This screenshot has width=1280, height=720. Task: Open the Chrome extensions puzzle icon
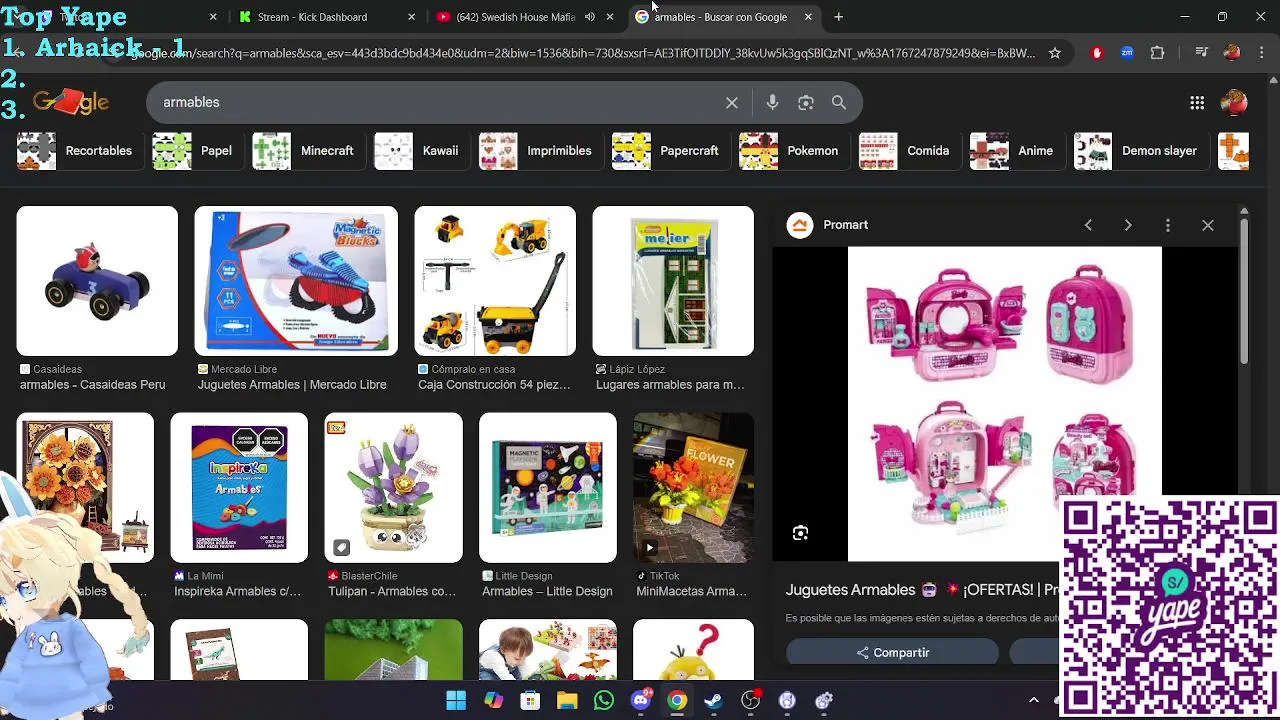(x=1158, y=53)
